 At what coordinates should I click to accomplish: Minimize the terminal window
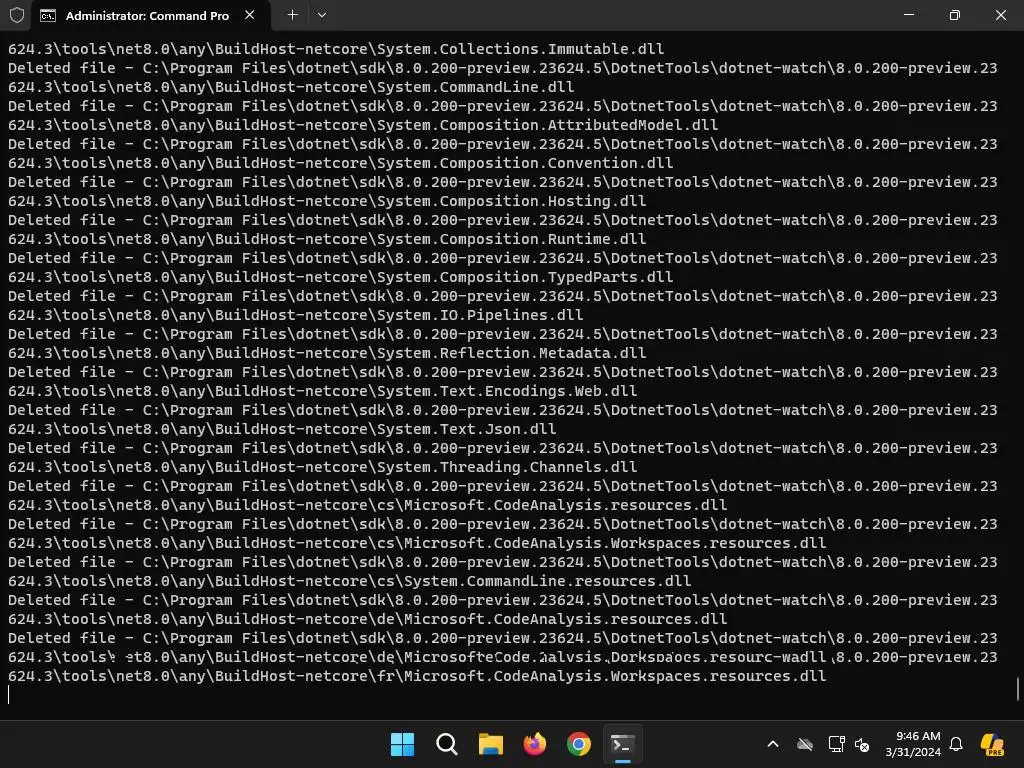pyautogui.click(x=909, y=15)
